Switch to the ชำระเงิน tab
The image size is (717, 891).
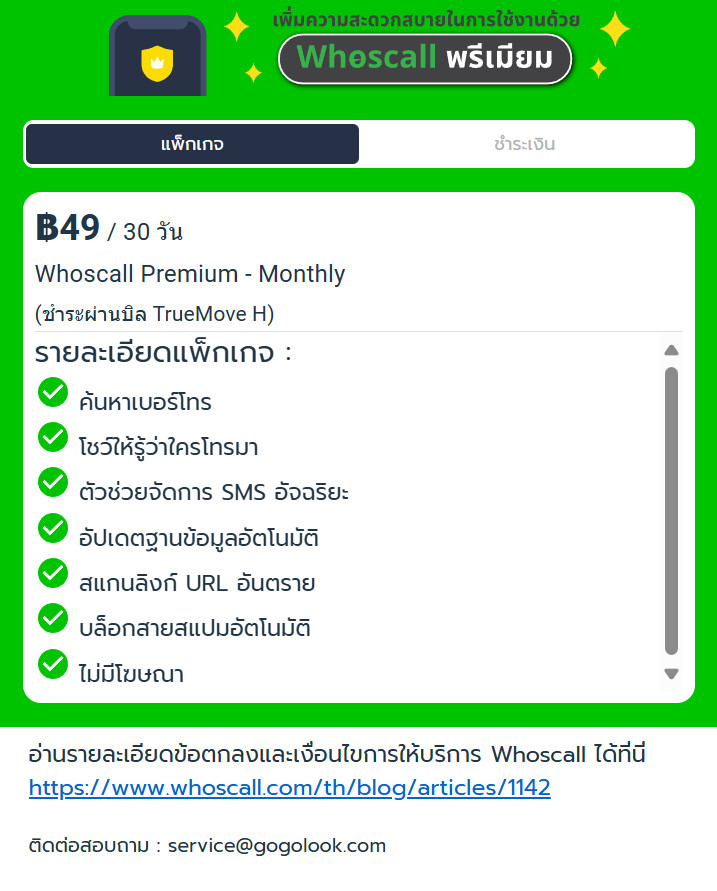[524, 144]
